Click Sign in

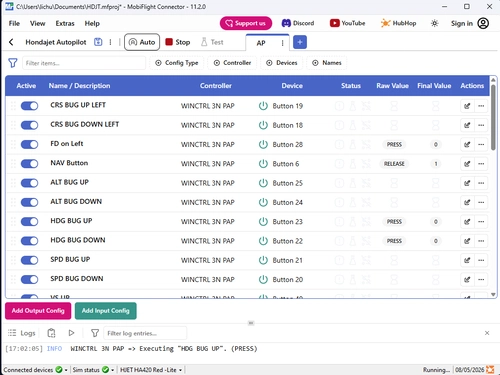point(462,23)
